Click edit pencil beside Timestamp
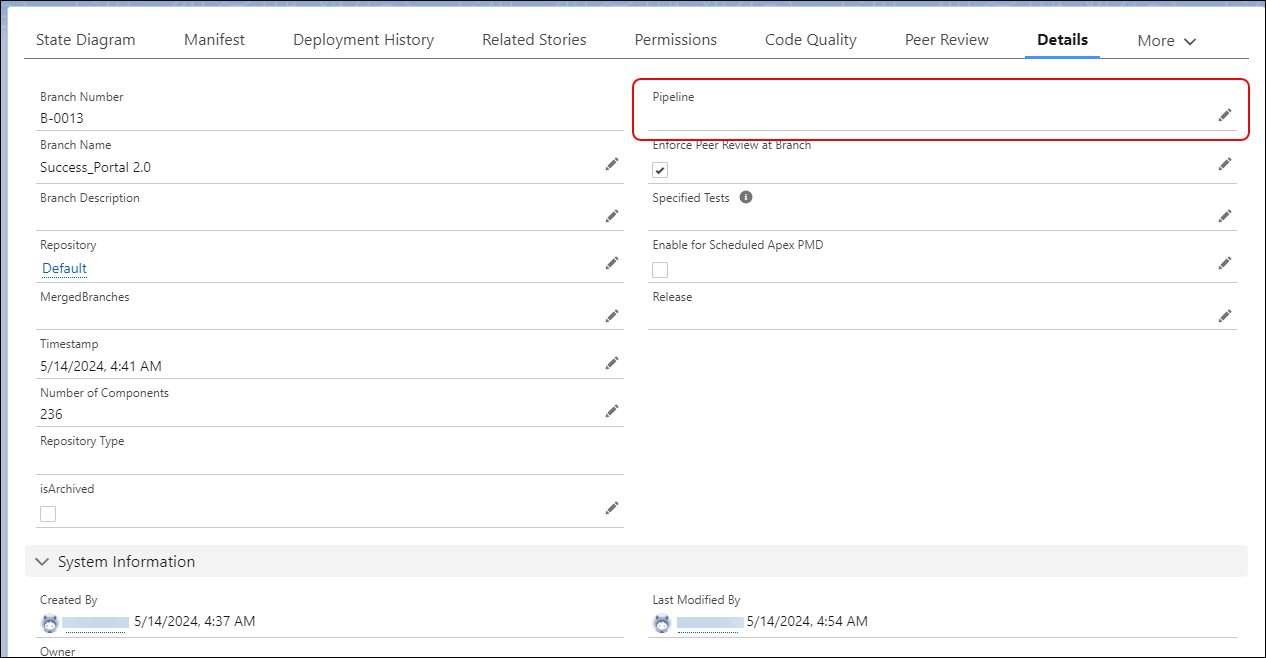 [x=612, y=363]
